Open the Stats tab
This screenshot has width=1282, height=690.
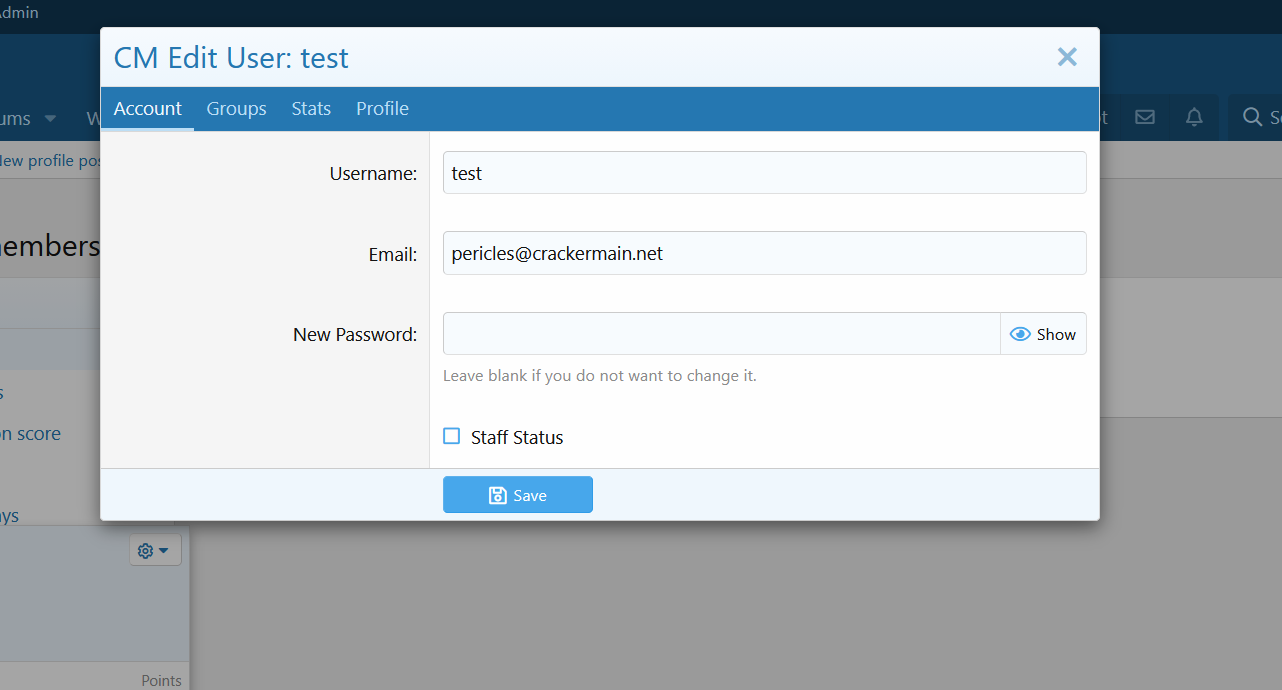pyautogui.click(x=311, y=108)
